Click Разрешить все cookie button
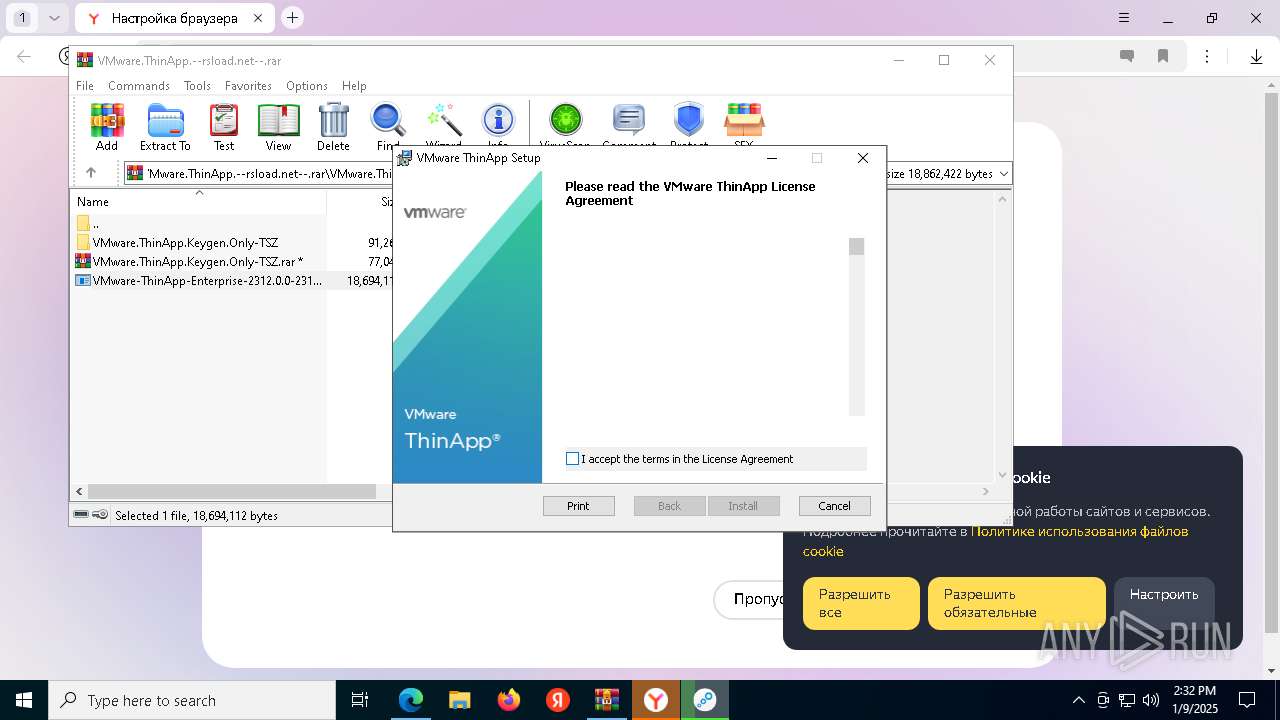 tap(860, 603)
